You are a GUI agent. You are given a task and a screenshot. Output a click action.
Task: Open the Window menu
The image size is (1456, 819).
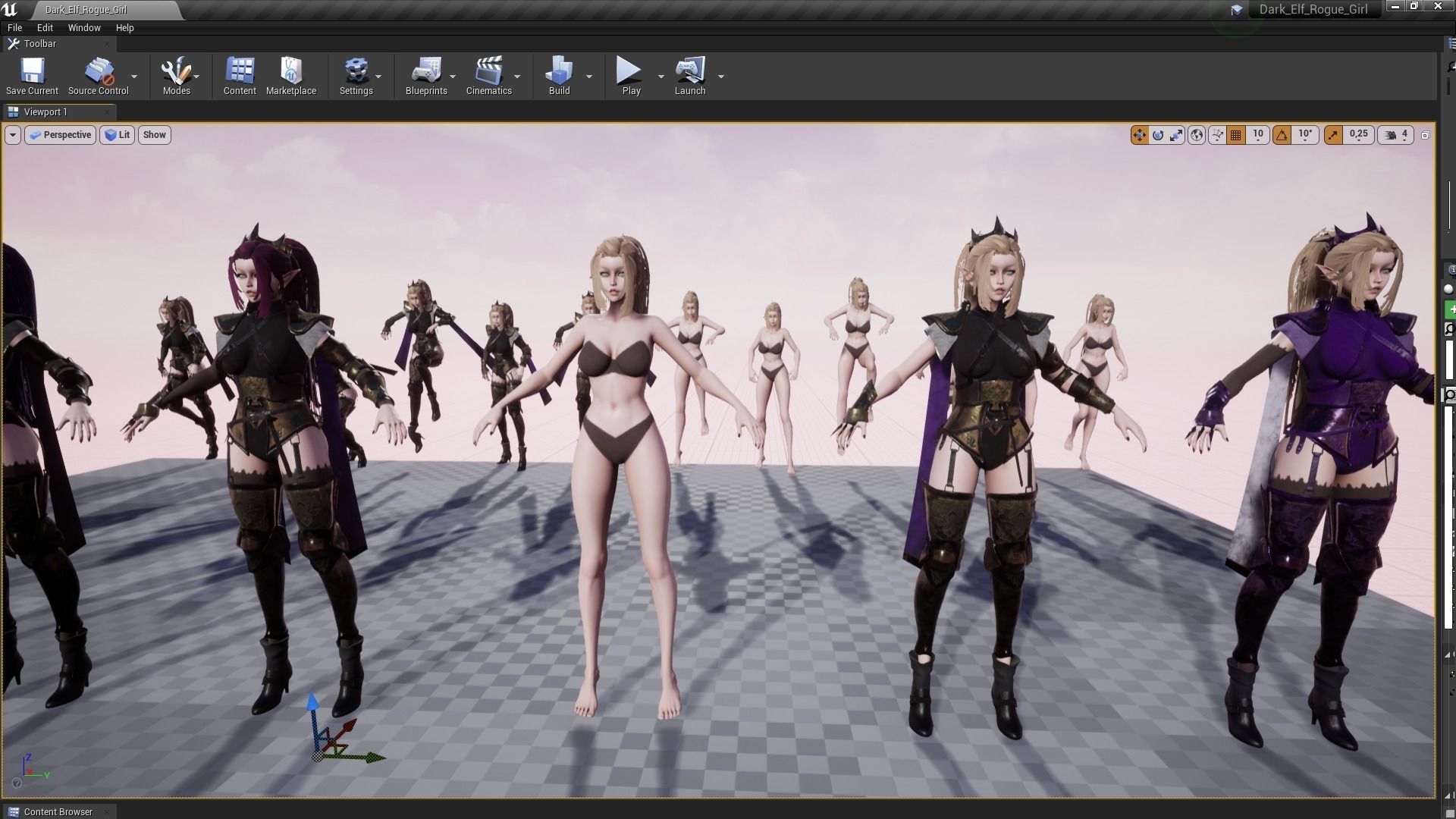coord(84,27)
